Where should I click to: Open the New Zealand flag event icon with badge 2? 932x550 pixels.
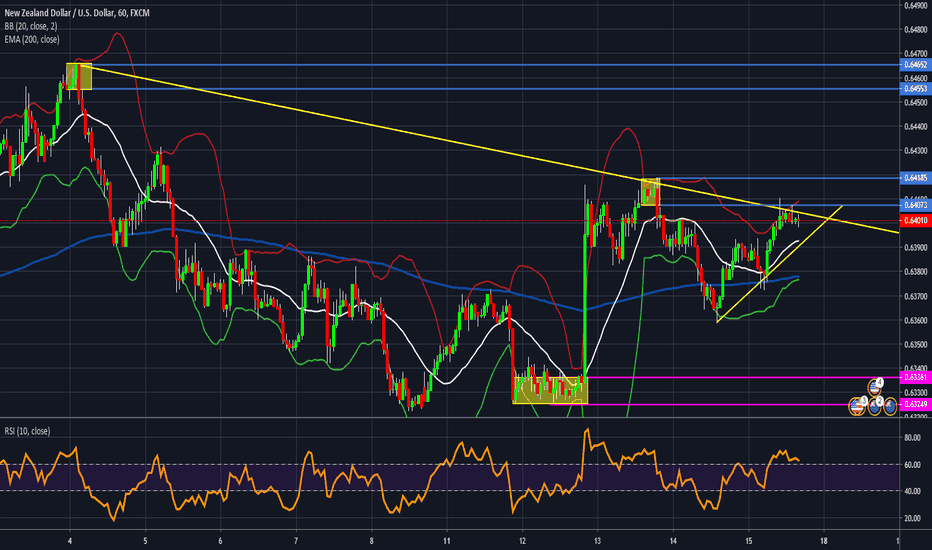(x=875, y=406)
